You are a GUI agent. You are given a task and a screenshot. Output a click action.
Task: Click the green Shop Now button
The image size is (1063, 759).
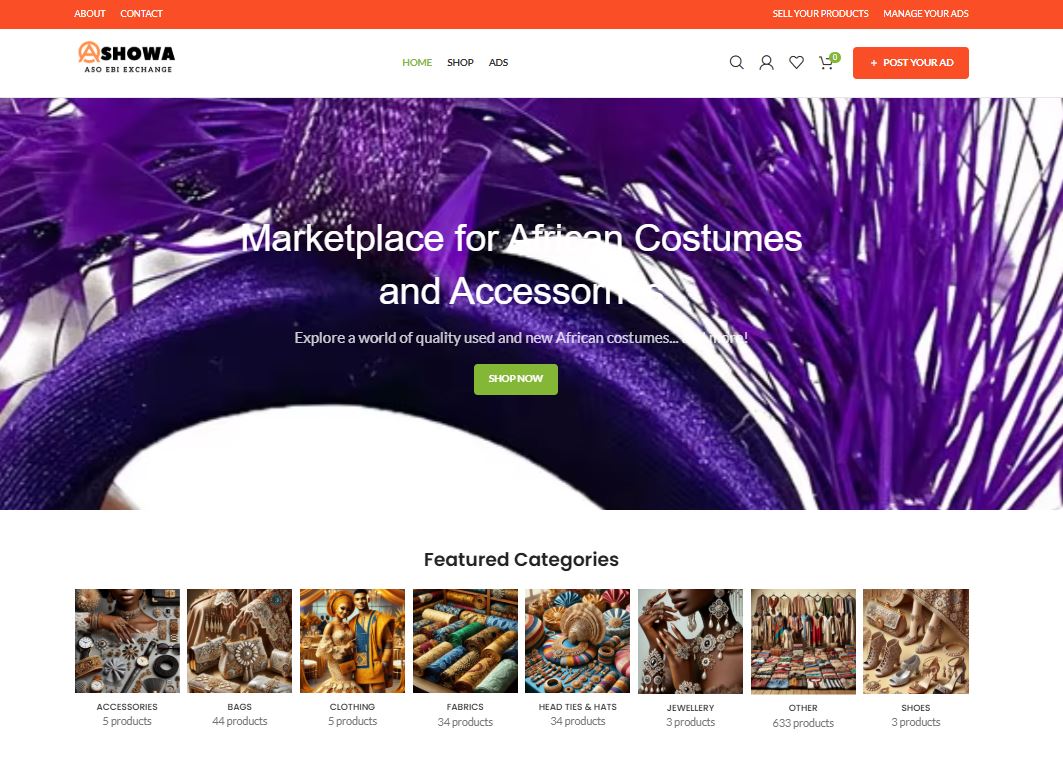515,379
